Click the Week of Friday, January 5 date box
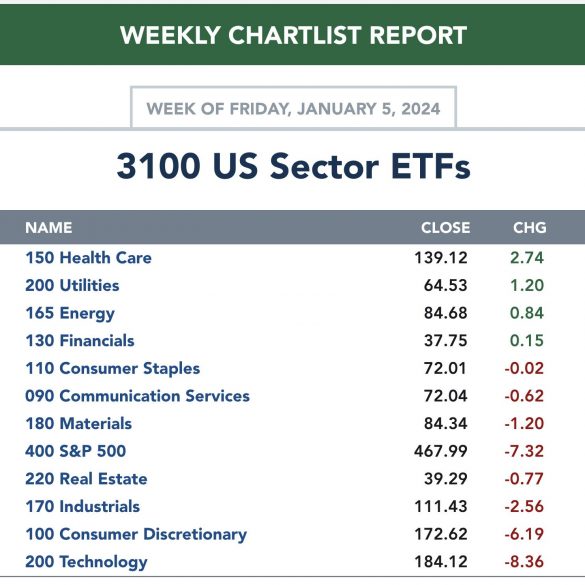585x585 pixels. (293, 108)
